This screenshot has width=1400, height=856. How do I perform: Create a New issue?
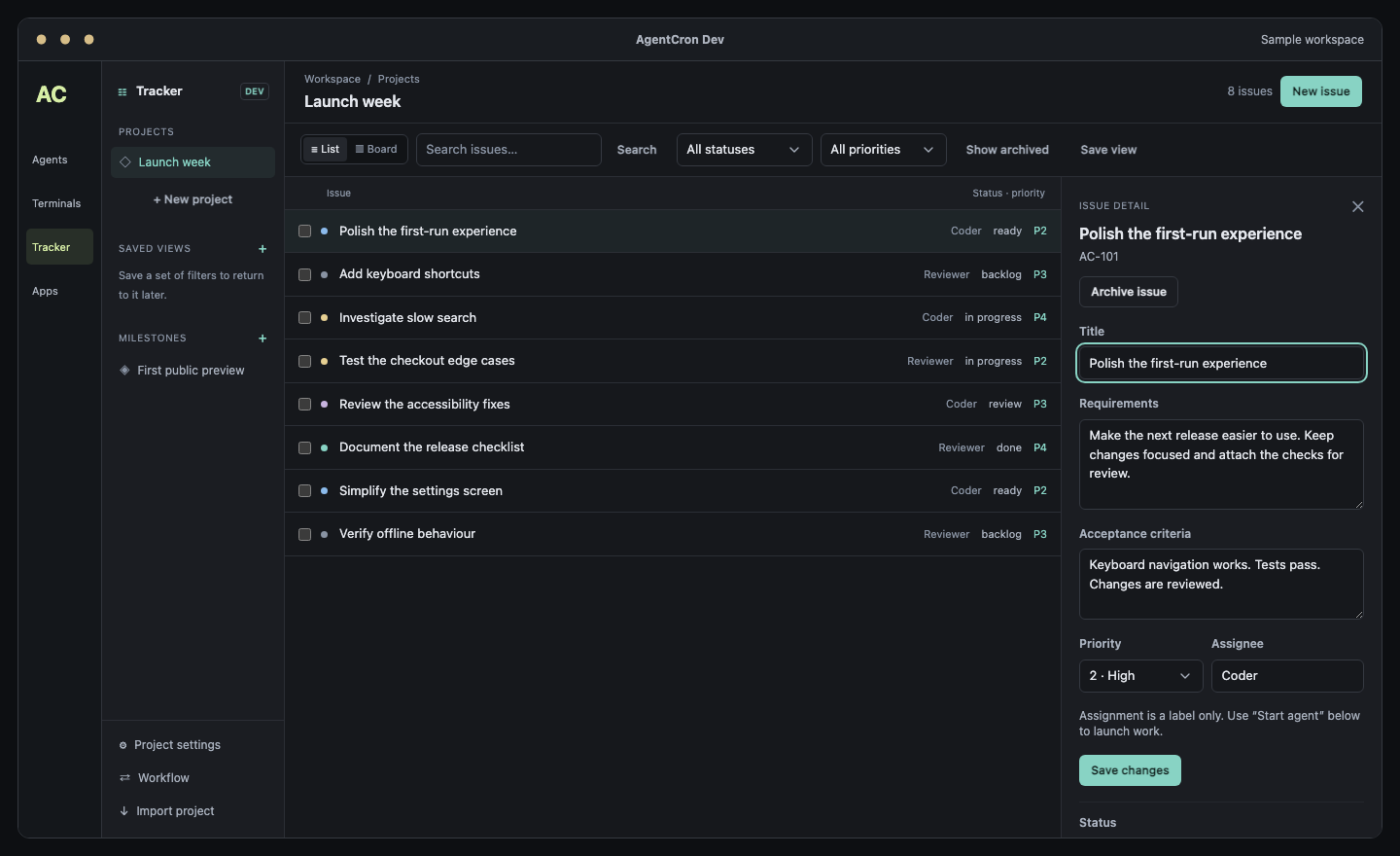coord(1321,91)
